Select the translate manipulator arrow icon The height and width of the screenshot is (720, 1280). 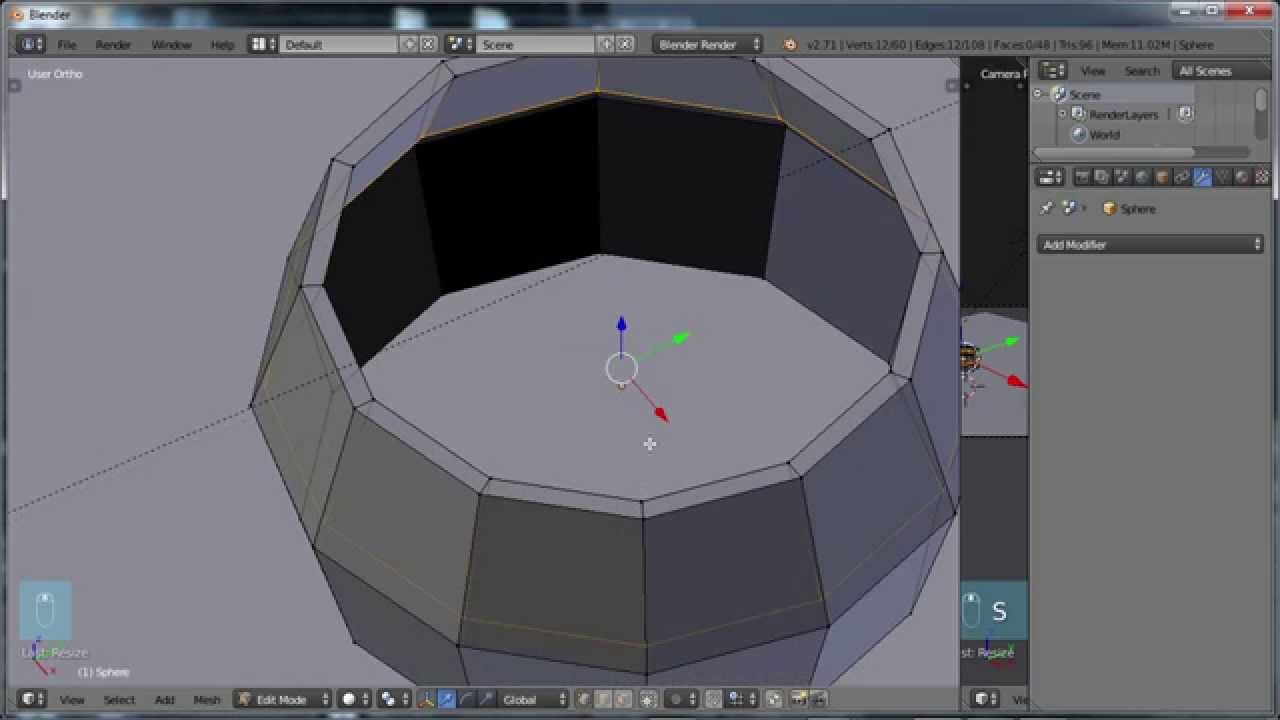[x=447, y=699]
